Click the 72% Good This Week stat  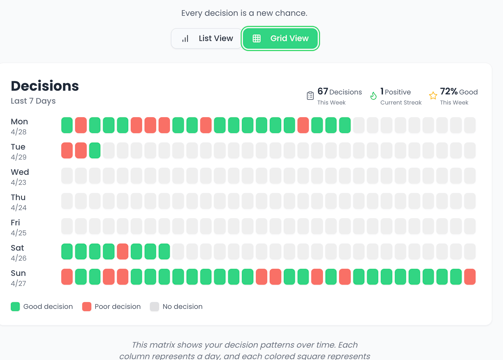tap(454, 96)
